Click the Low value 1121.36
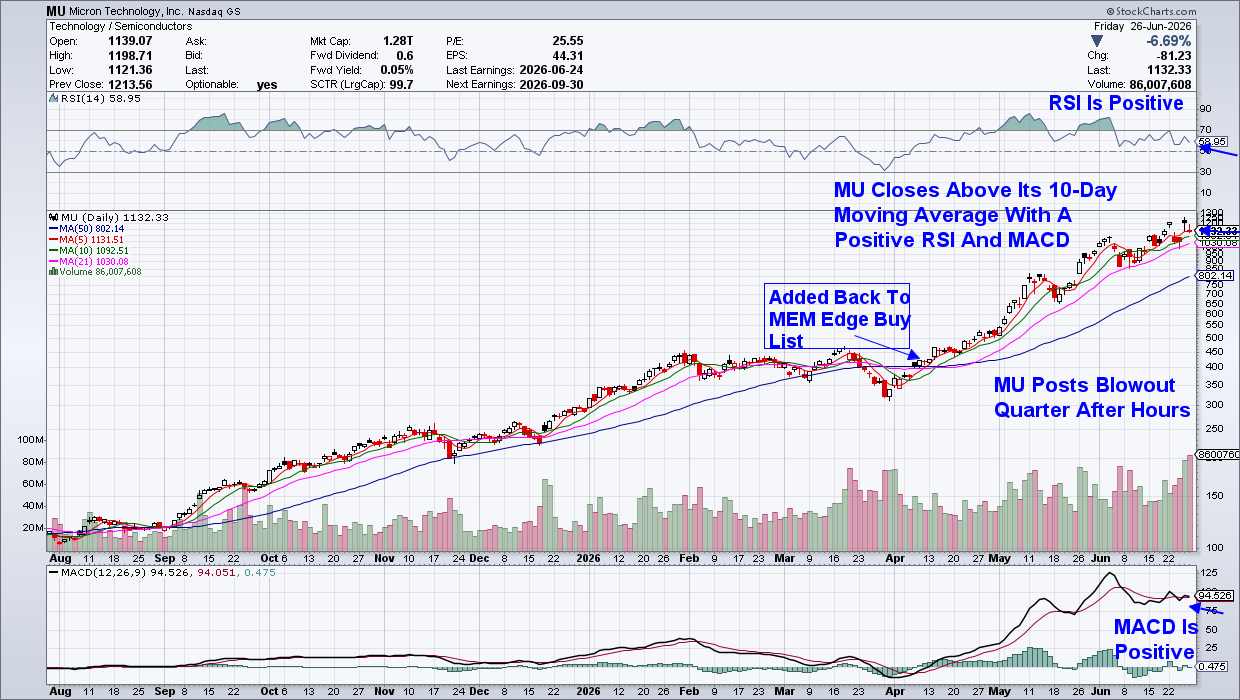 [x=132, y=70]
